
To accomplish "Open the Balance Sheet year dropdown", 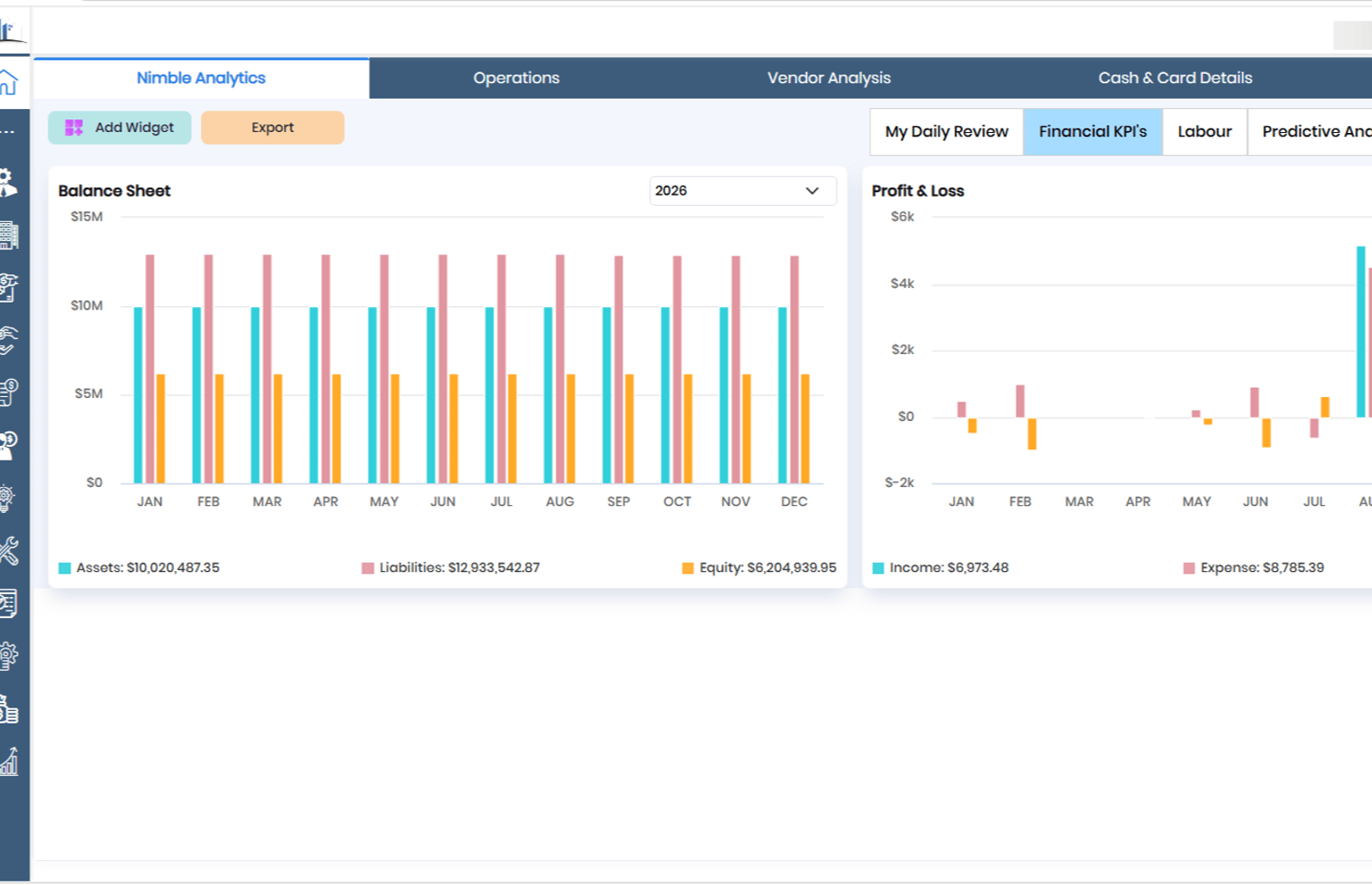I will [743, 190].
